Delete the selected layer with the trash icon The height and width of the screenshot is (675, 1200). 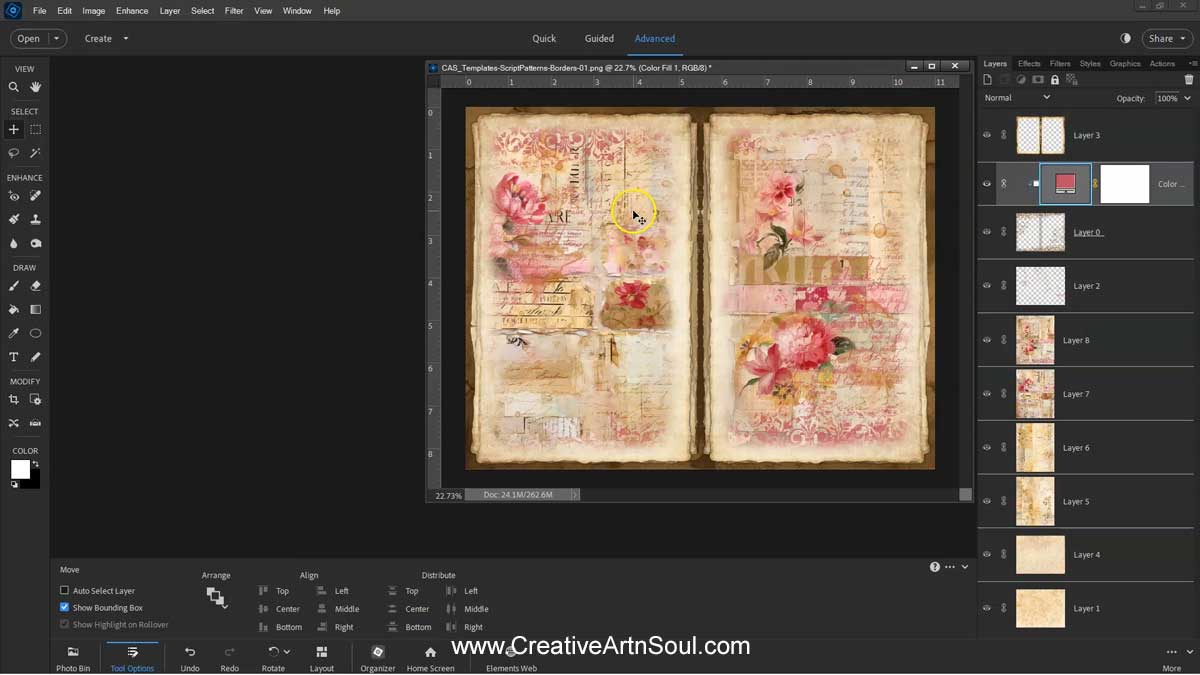[x=1188, y=79]
